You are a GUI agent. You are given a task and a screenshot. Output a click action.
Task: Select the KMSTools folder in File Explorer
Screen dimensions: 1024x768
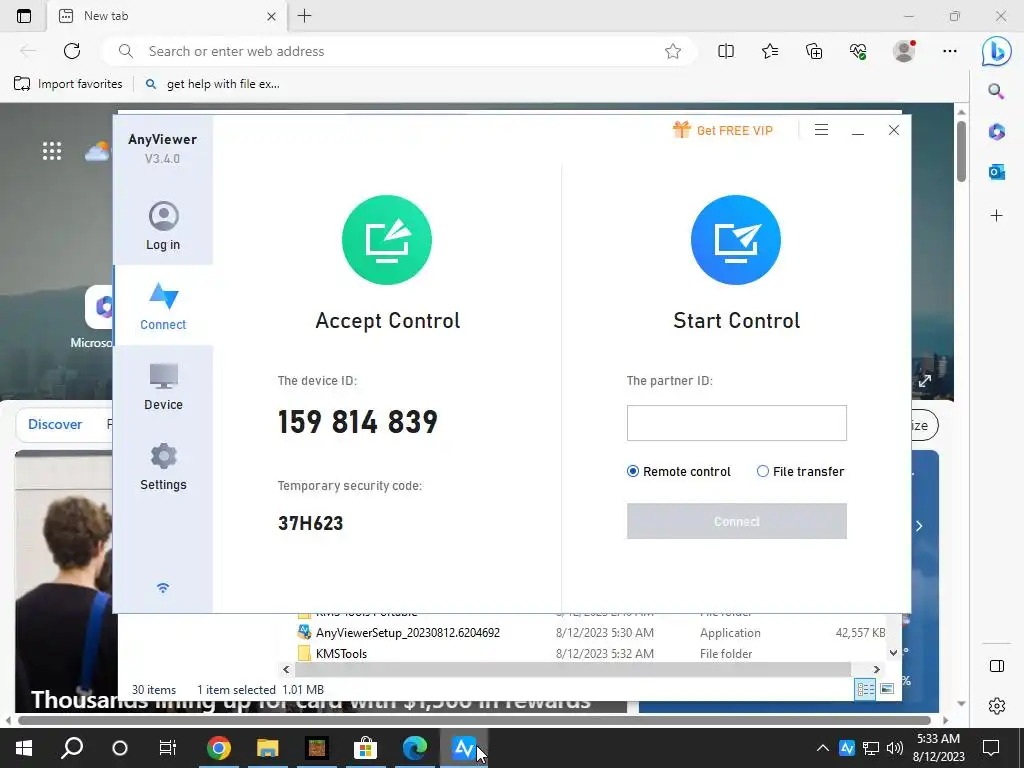click(x=341, y=653)
